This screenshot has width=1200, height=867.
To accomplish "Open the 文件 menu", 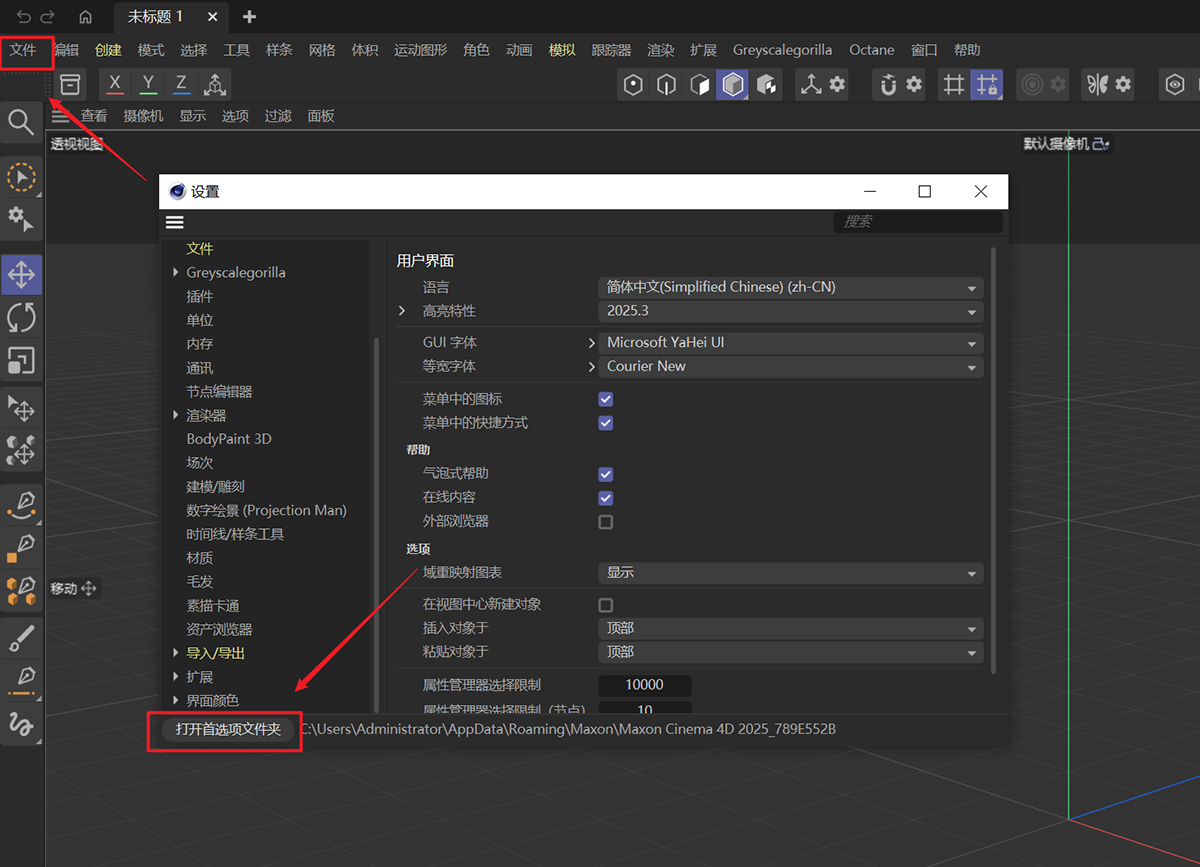I will pyautogui.click(x=23, y=50).
